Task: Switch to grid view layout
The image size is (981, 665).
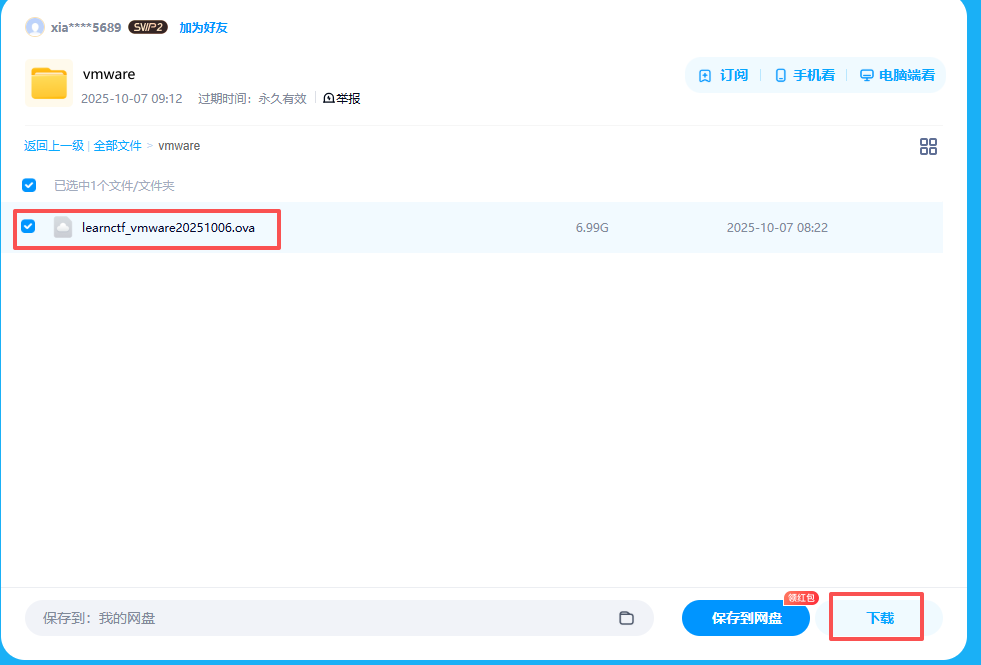Action: (x=928, y=147)
